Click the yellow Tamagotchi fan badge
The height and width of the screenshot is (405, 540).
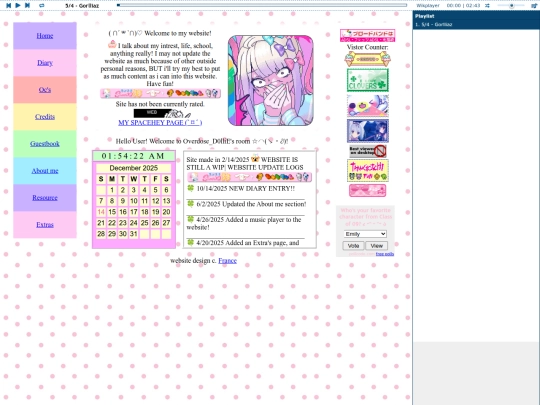coord(368,170)
